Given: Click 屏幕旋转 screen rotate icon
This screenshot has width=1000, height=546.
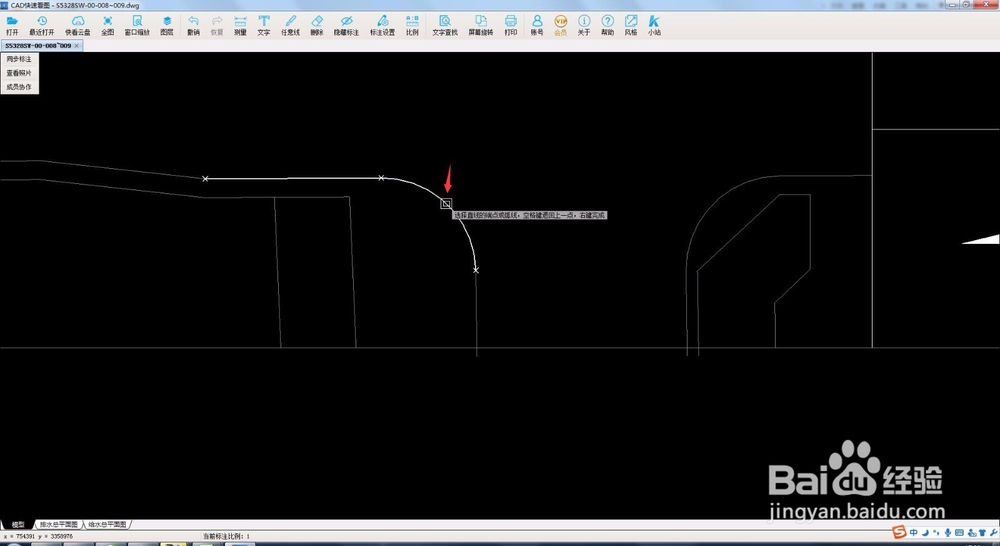Looking at the screenshot, I should (481, 25).
